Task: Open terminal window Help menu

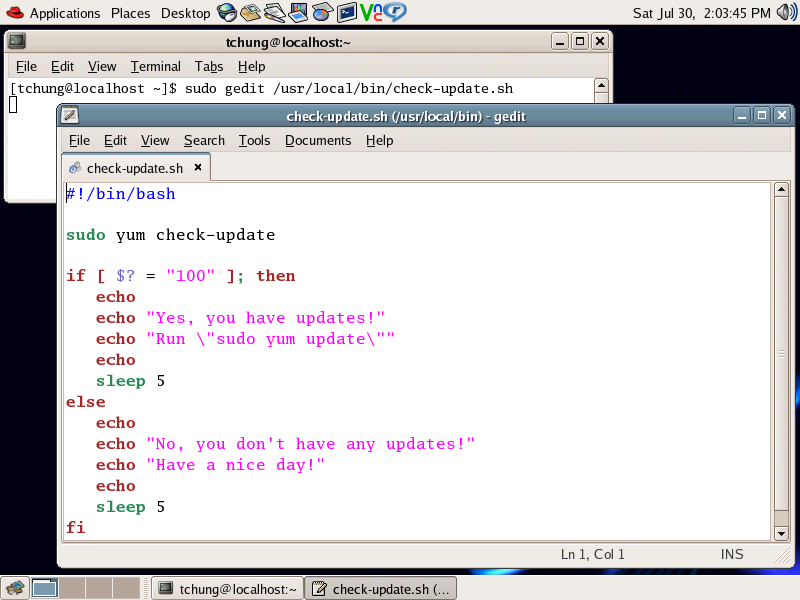Action: point(252,66)
